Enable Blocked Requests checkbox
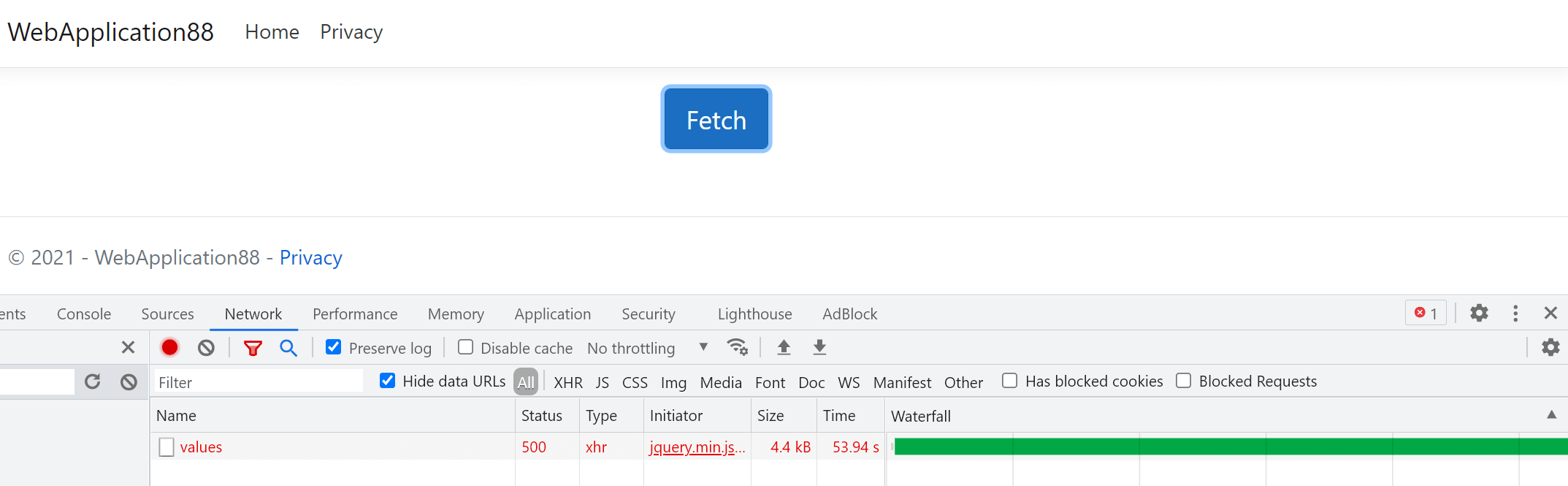 click(1183, 381)
